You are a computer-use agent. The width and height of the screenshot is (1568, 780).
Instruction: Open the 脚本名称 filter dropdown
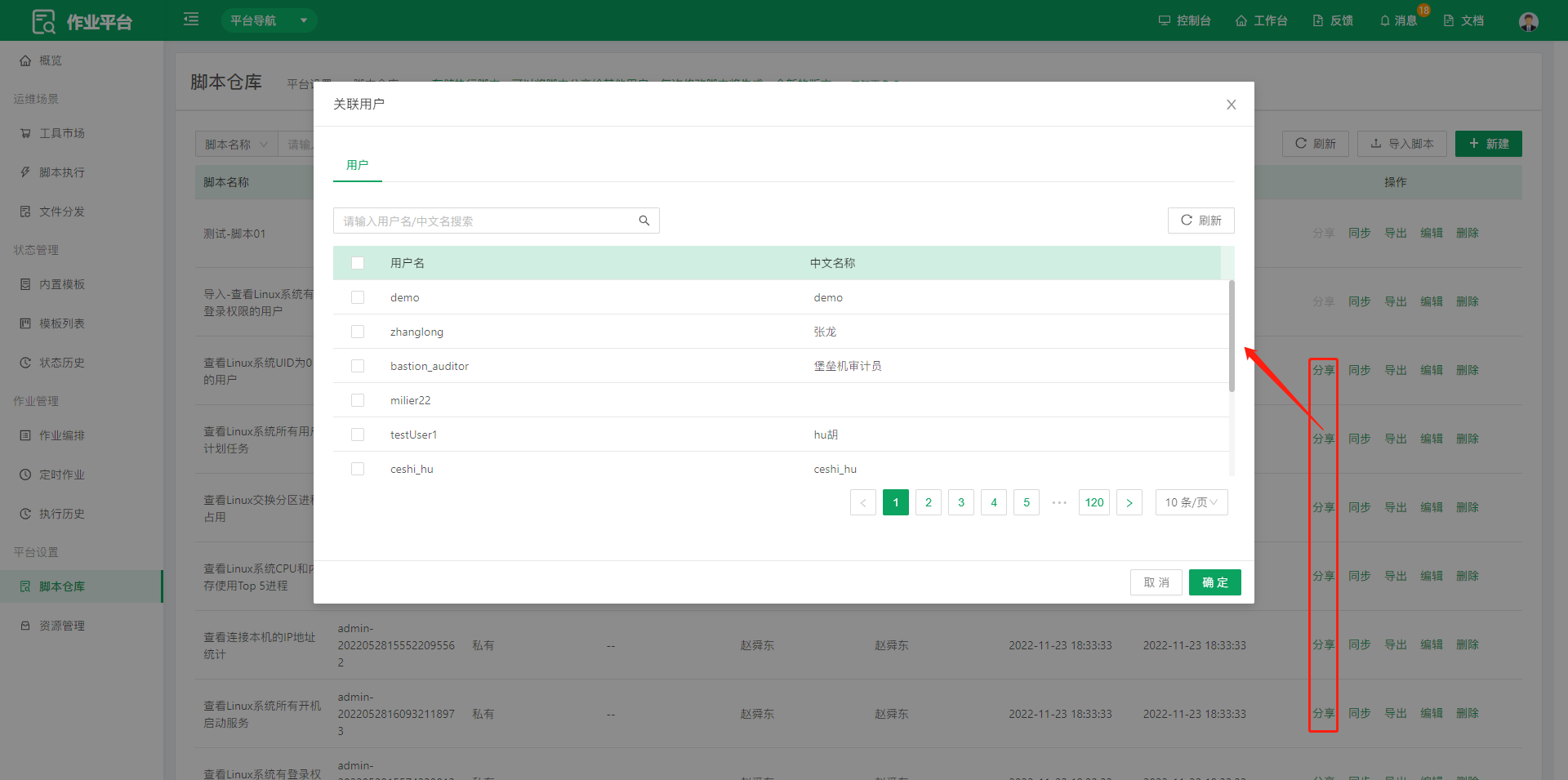236,145
